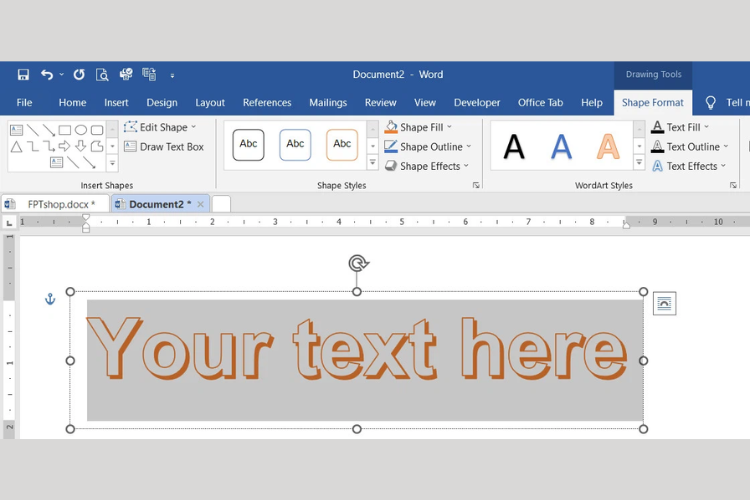Image resolution: width=750 pixels, height=500 pixels.
Task: Switch to the Review tab
Action: [x=380, y=102]
